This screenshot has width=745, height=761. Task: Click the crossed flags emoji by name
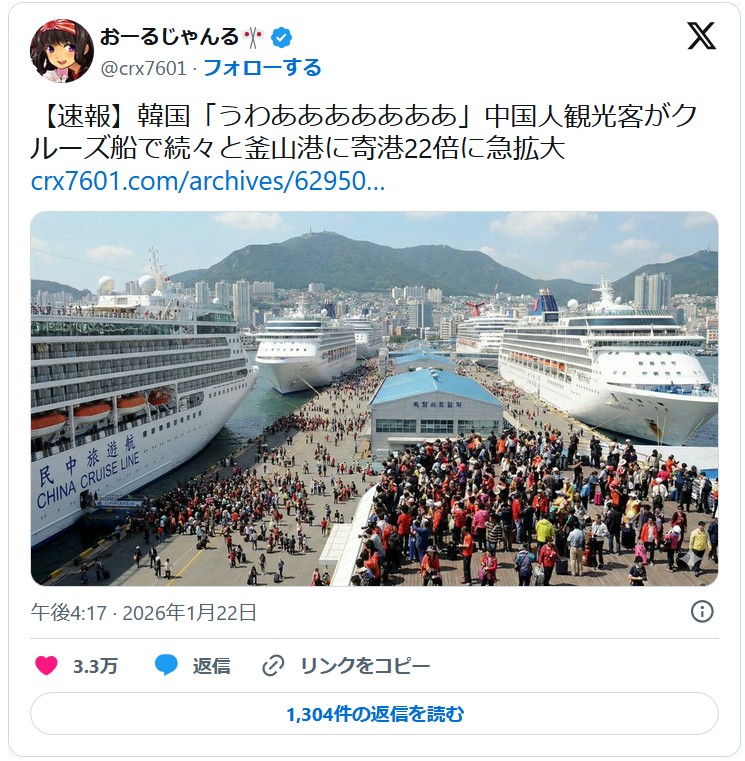coord(252,38)
